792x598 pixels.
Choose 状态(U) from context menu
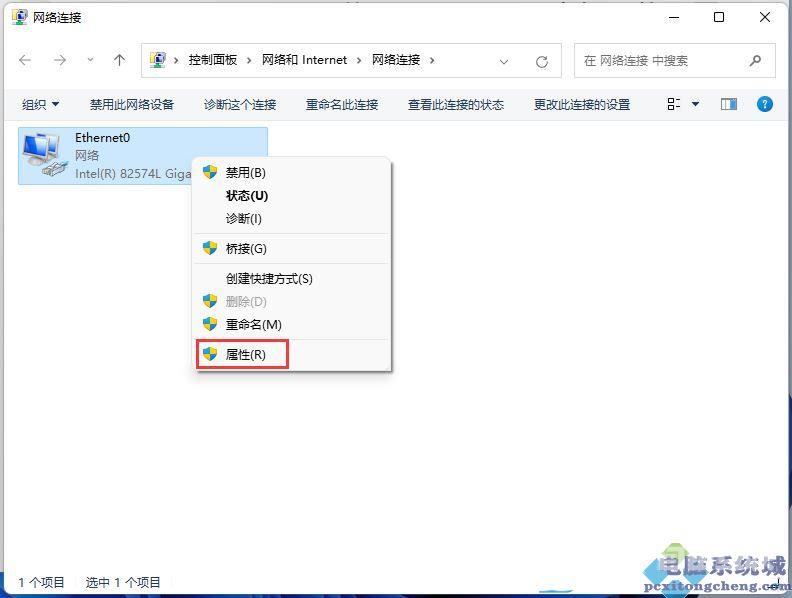[x=292, y=196]
